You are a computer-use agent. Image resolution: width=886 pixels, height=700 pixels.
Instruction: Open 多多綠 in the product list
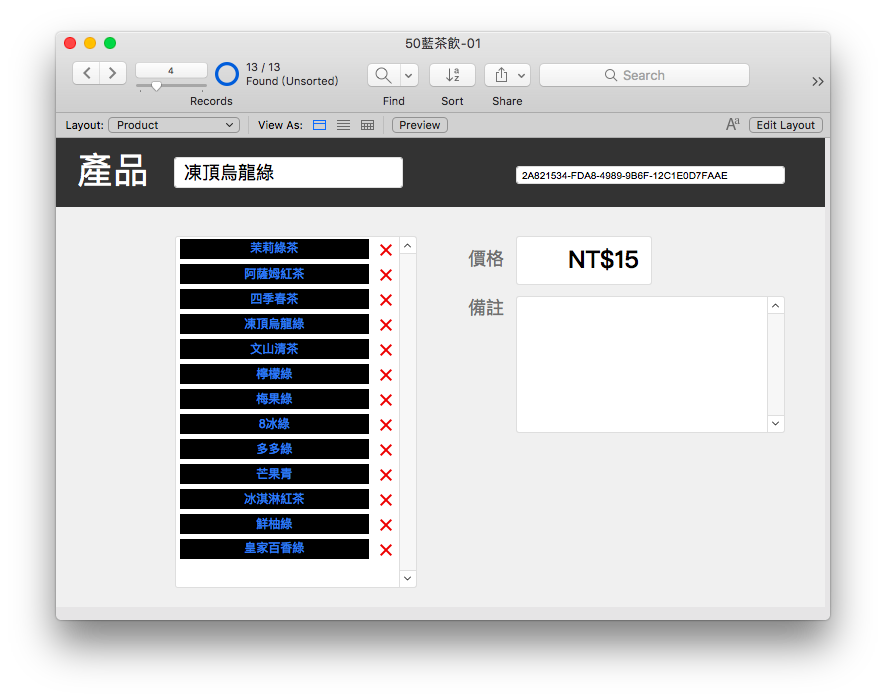click(274, 449)
